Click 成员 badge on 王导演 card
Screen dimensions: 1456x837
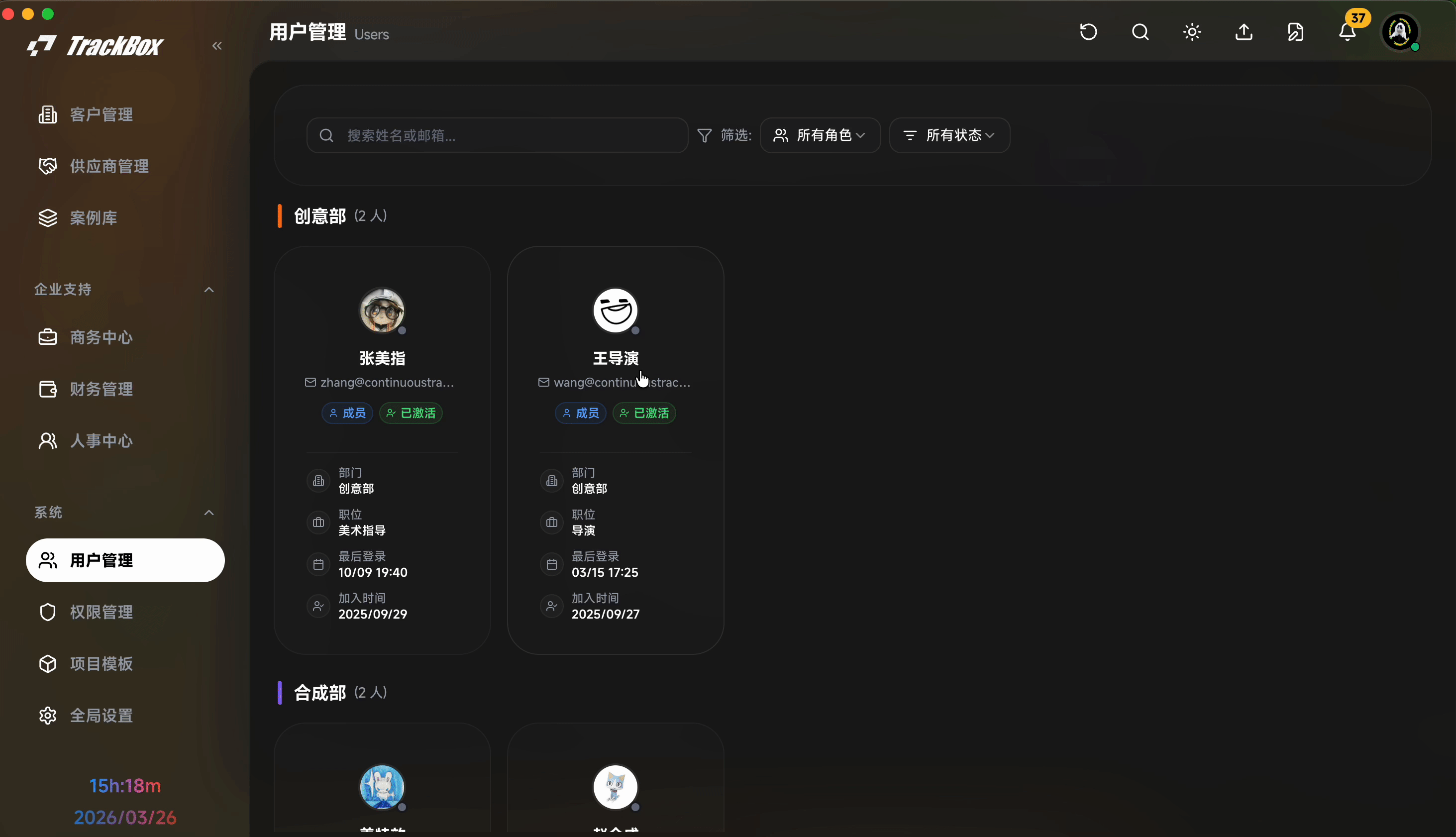click(x=581, y=414)
